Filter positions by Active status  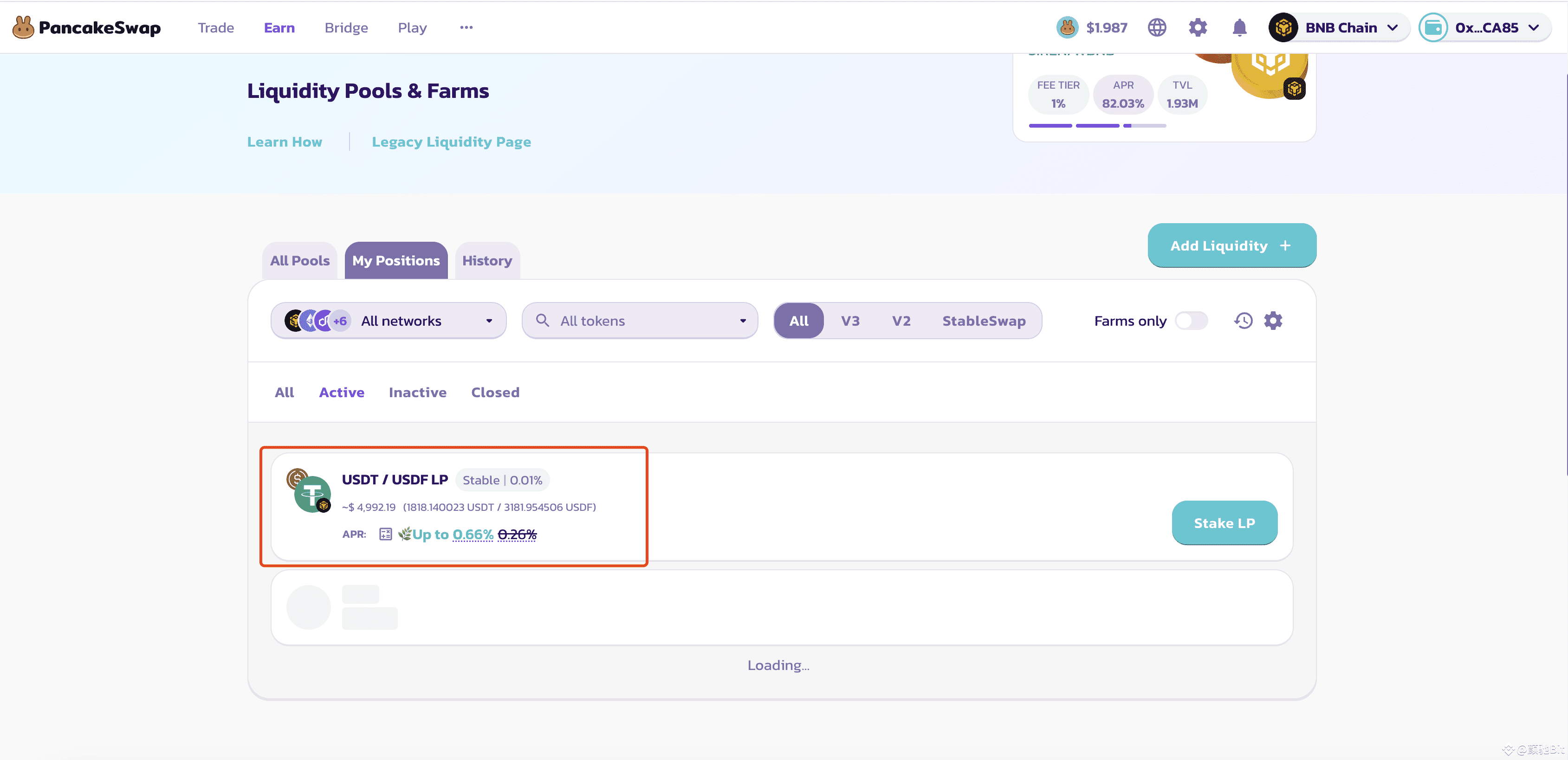tap(342, 393)
